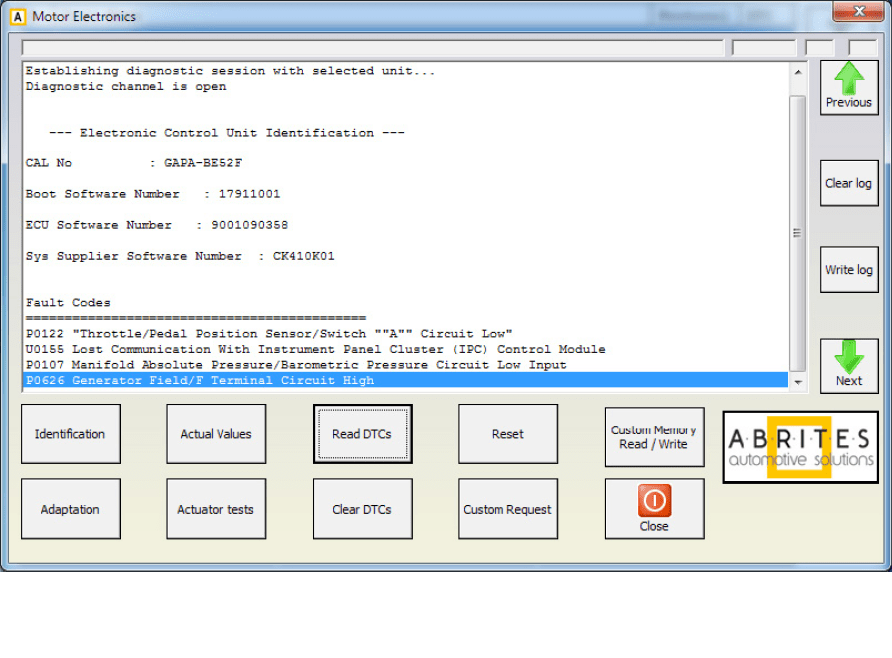Open the Adaptation function
The width and height of the screenshot is (892, 658).
pos(70,509)
